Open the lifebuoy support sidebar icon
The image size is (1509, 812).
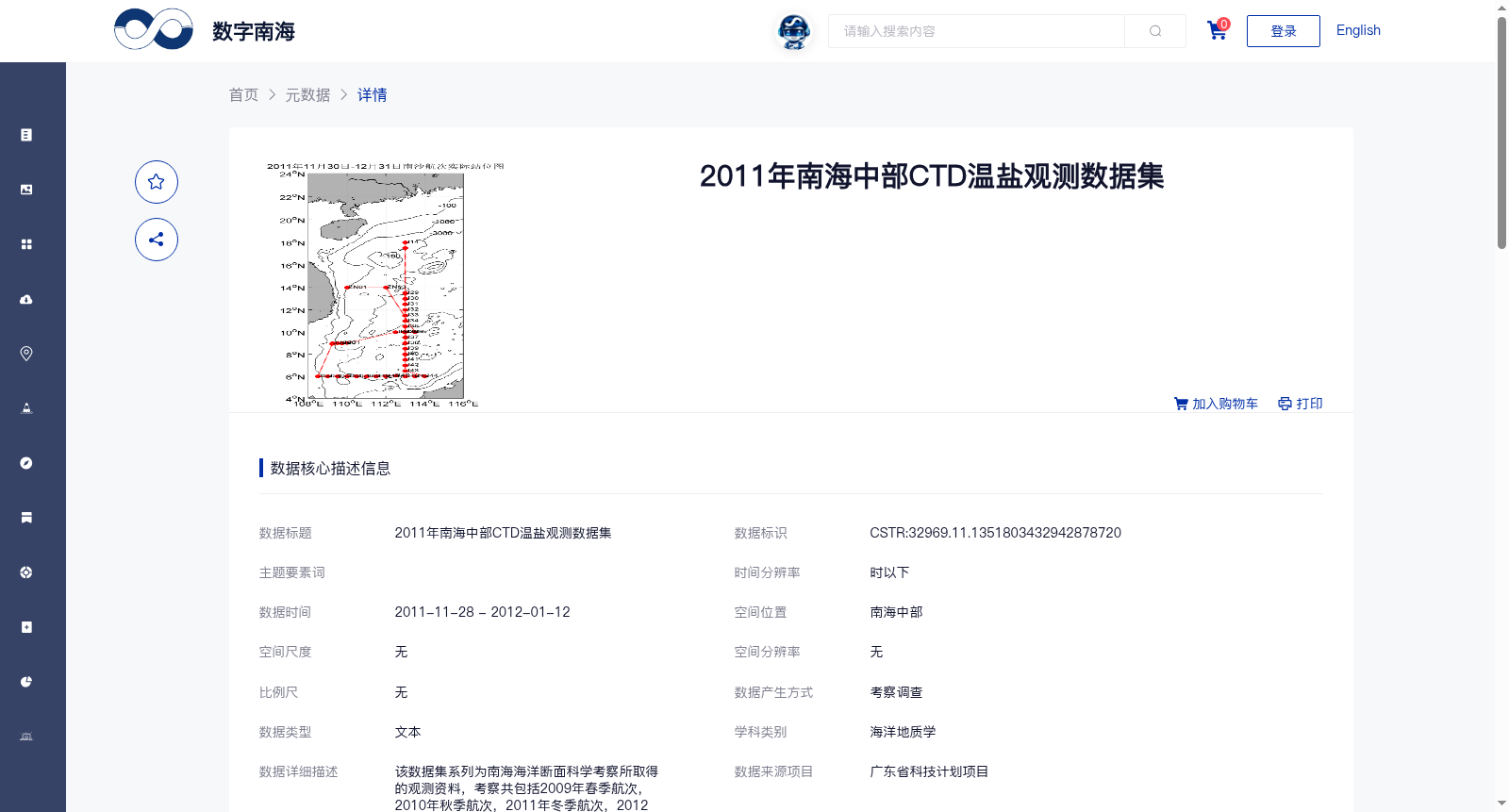coord(26,572)
